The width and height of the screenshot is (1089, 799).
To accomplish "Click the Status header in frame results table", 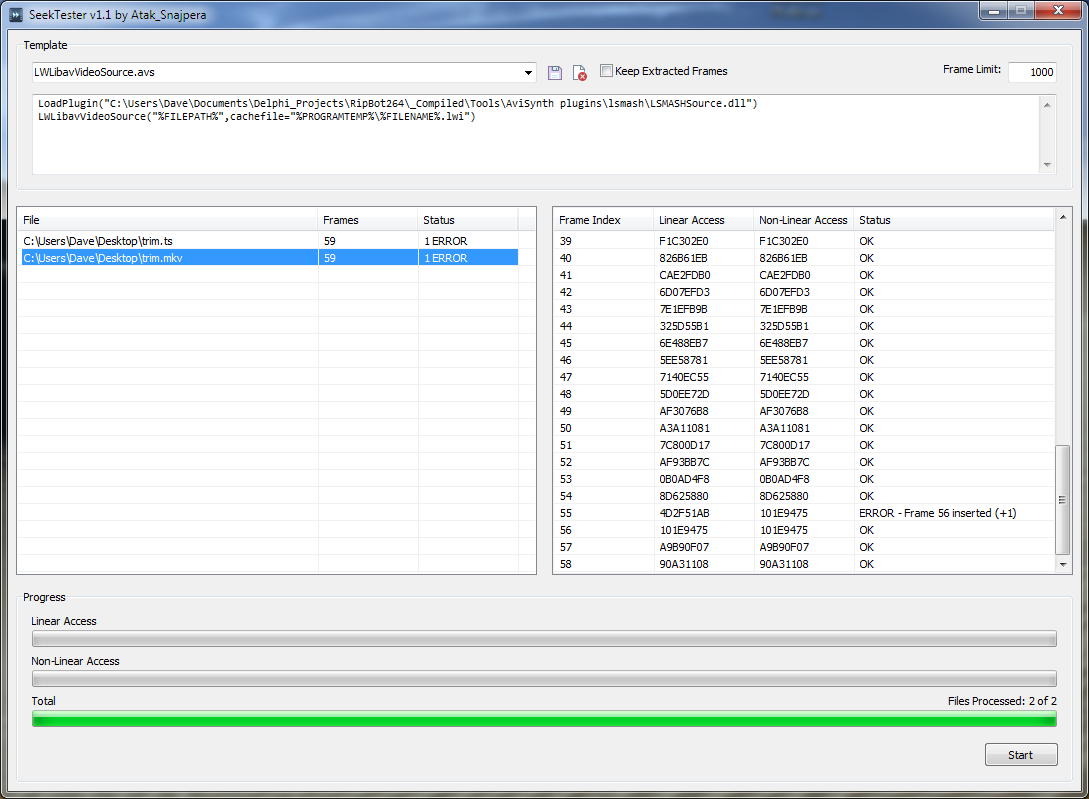I will click(954, 220).
